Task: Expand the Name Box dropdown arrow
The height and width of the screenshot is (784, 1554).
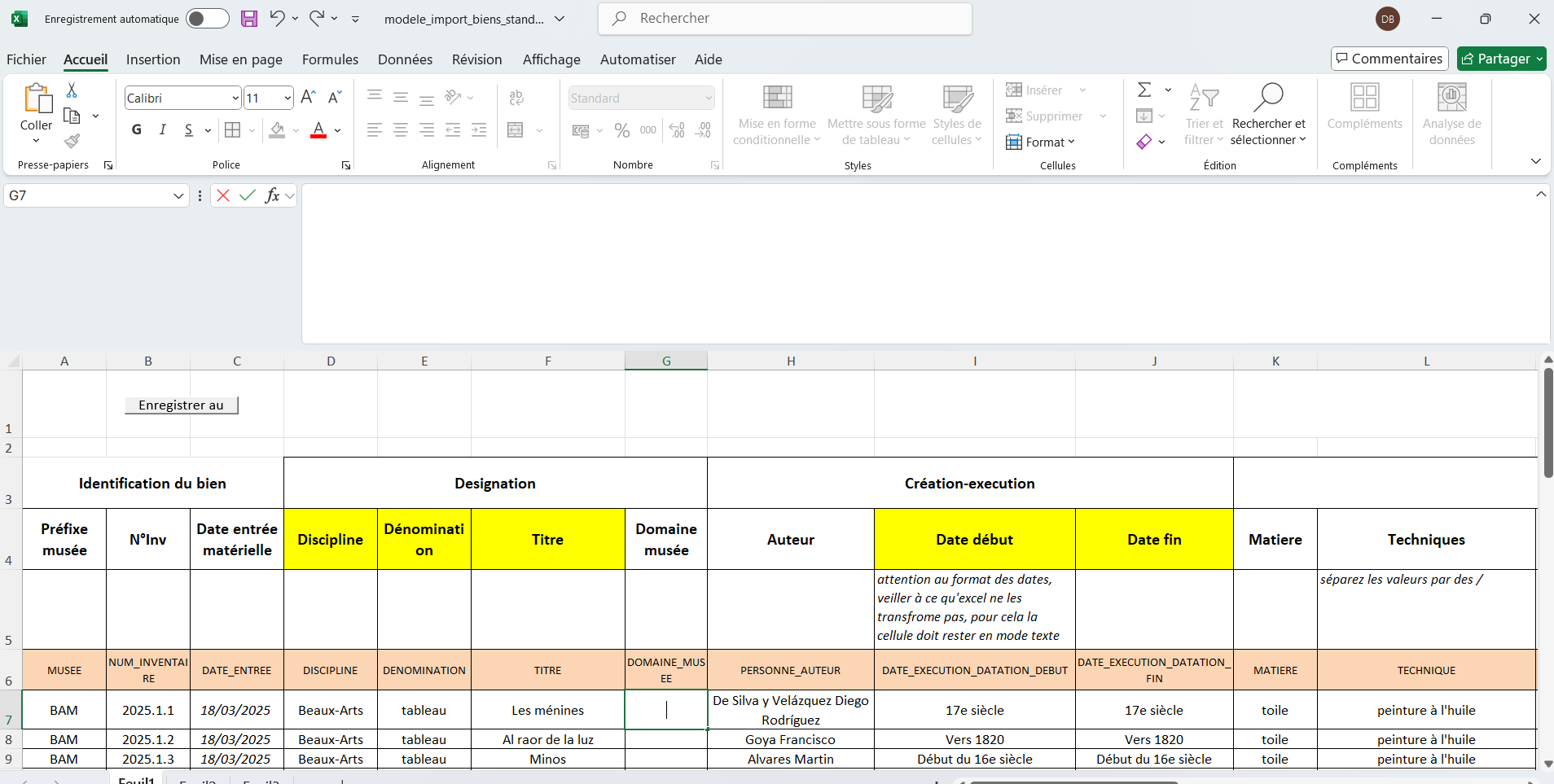Action: (178, 196)
